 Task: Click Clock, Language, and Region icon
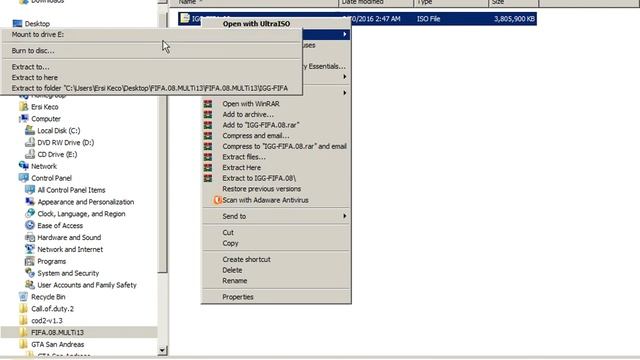pyautogui.click(x=30, y=213)
